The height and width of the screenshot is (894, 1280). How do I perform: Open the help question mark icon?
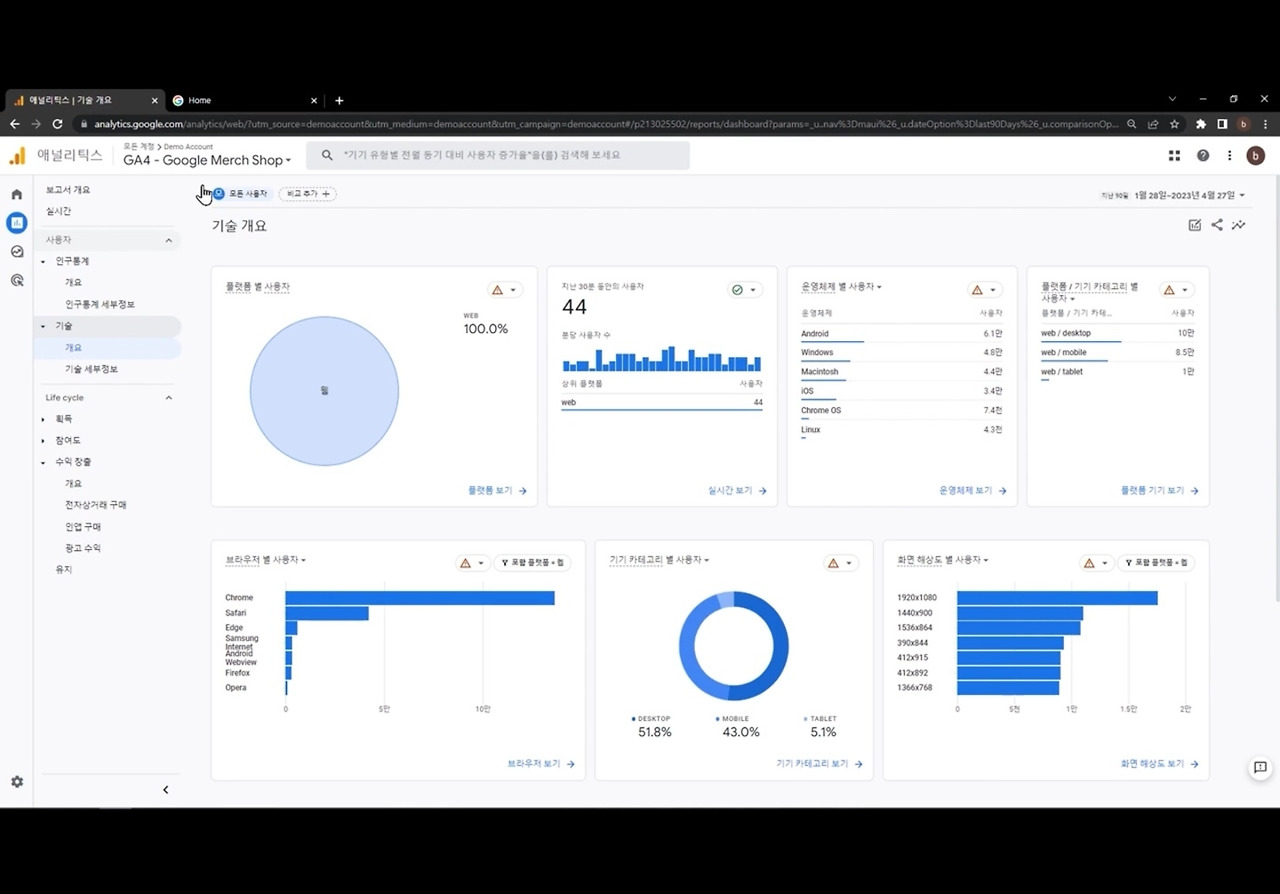[x=1203, y=156]
